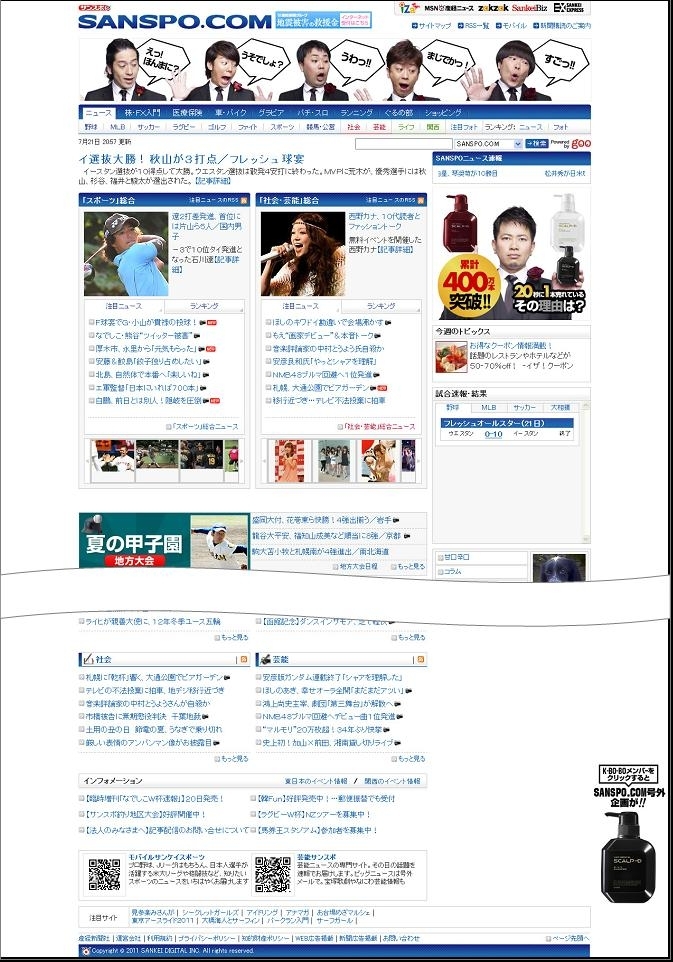Screen dimensions: 673x962
Task: Open RSS feed of スポーツ総合 panel
Action: pyautogui.click(x=244, y=201)
